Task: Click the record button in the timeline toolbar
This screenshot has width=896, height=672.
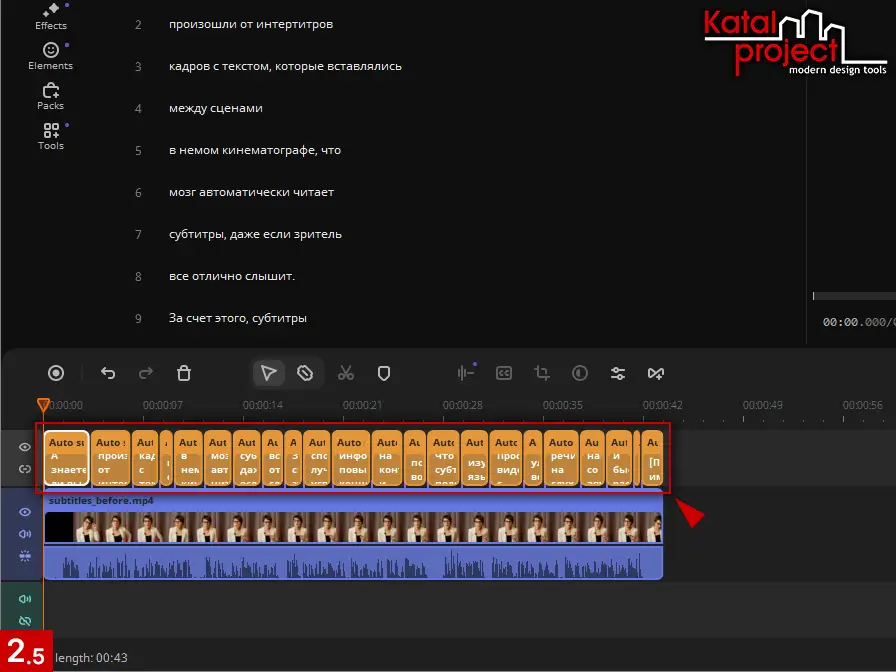Action: pos(56,373)
